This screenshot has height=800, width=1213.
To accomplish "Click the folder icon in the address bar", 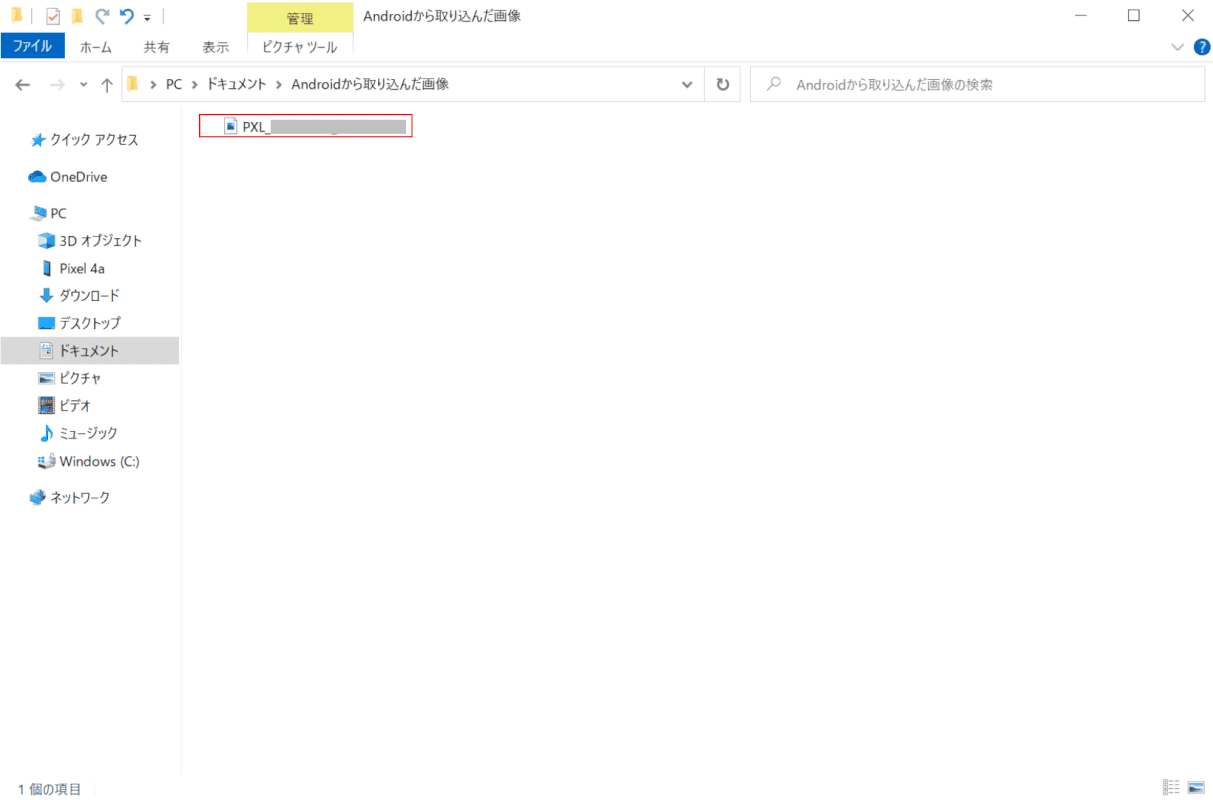I will click(x=132, y=85).
